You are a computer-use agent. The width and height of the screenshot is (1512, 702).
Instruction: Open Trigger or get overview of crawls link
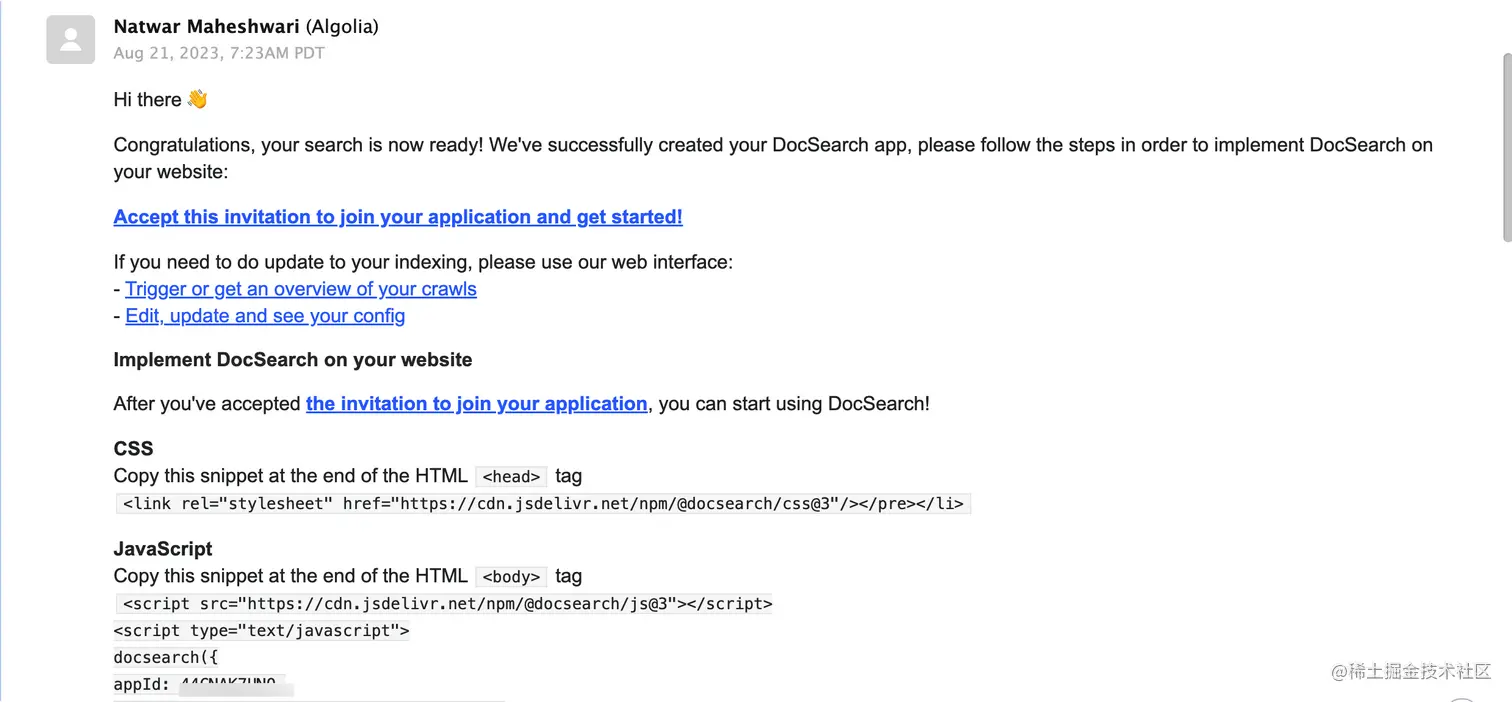pos(301,289)
